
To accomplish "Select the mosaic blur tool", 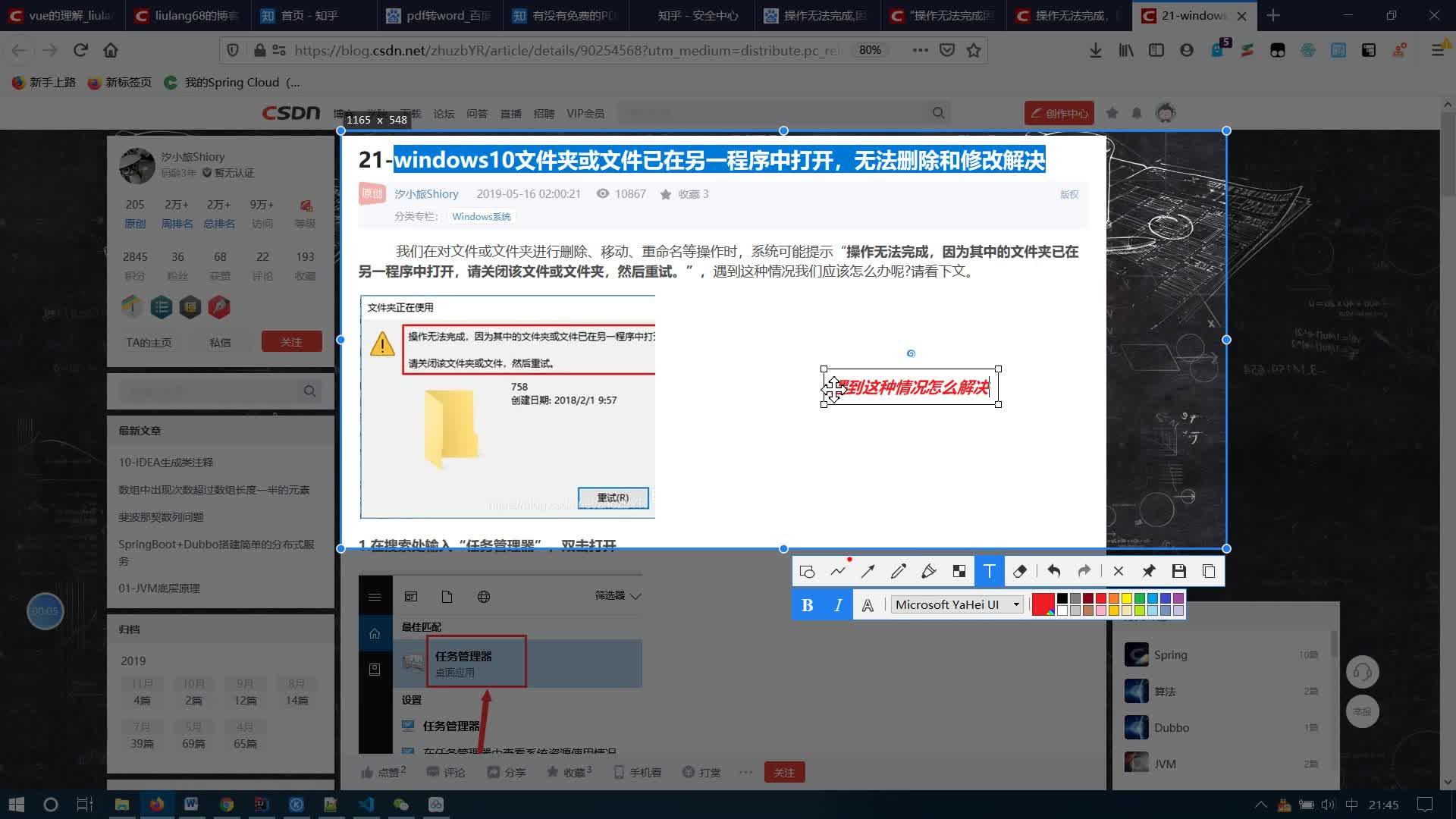I will pyautogui.click(x=959, y=571).
